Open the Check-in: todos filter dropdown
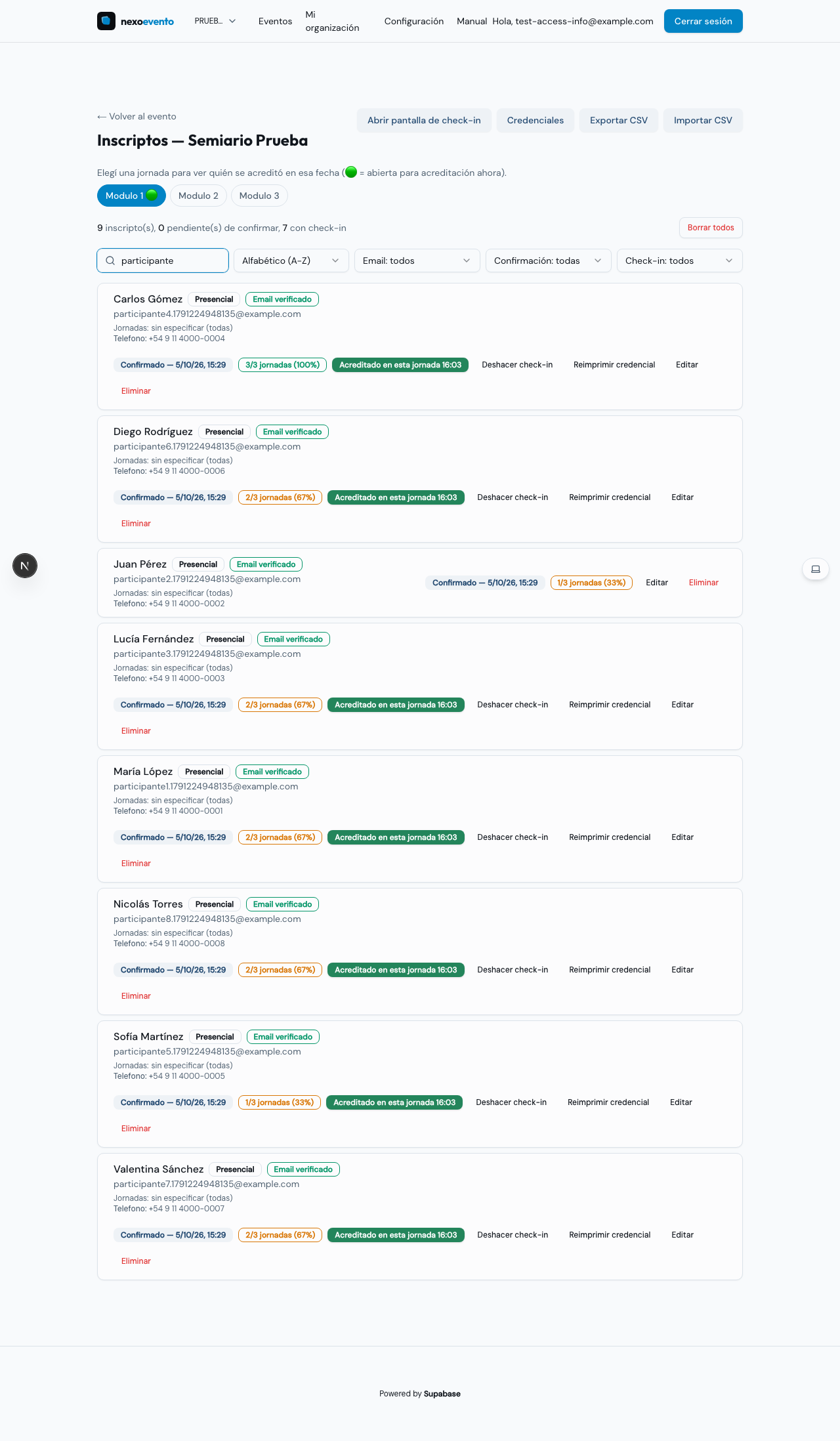The width and height of the screenshot is (840, 1441). (x=680, y=261)
